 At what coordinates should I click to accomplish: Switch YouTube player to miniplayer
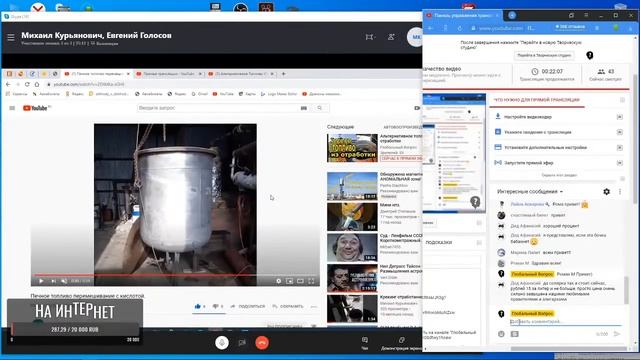click(290, 281)
